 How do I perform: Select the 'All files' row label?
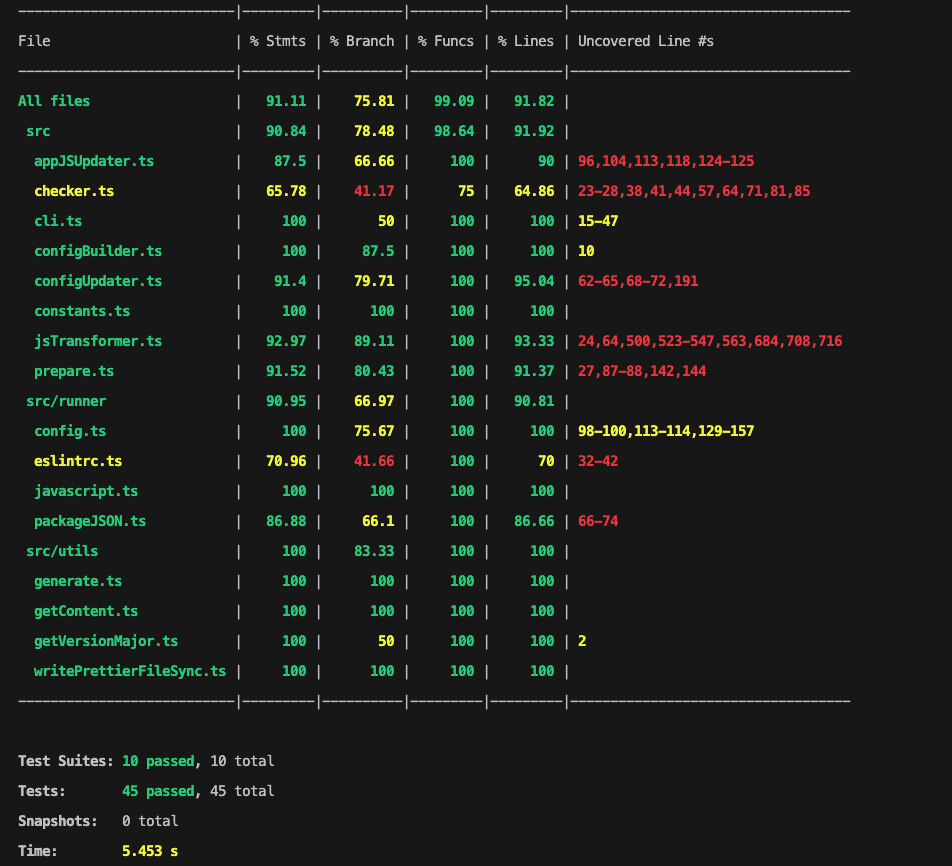pos(54,101)
